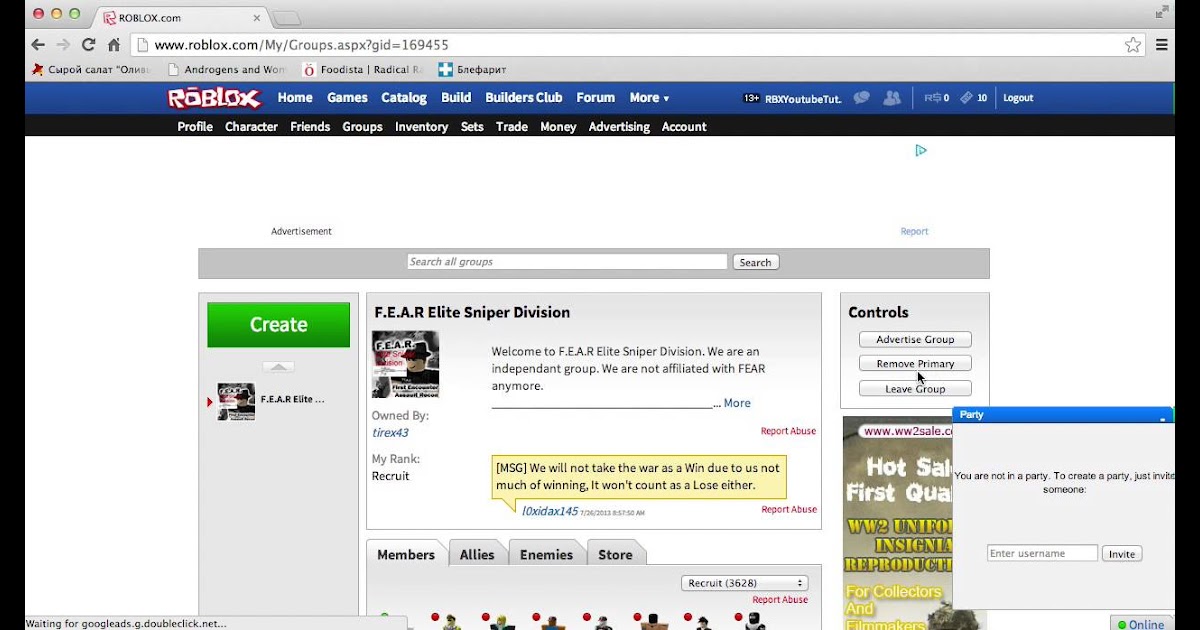Open Inventory in the sub-navigation
1200x630 pixels.
421,127
